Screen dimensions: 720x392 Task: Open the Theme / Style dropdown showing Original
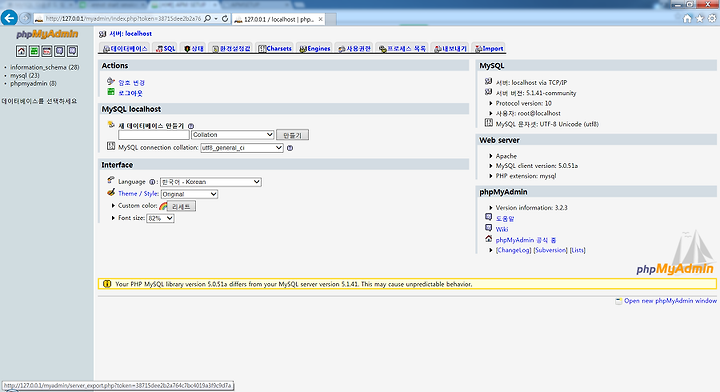[x=189, y=194]
